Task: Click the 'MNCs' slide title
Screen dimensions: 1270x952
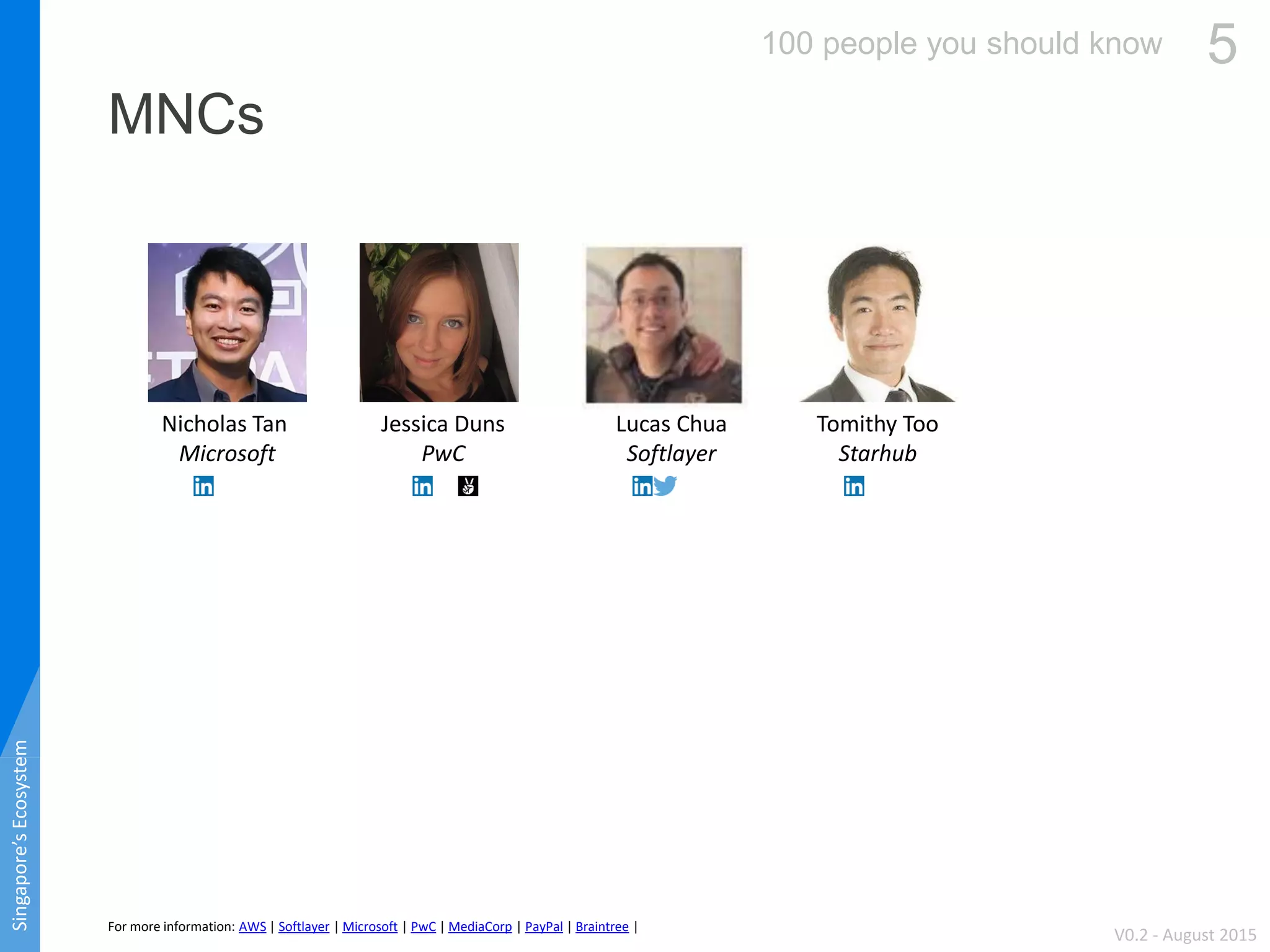Action: [186, 114]
